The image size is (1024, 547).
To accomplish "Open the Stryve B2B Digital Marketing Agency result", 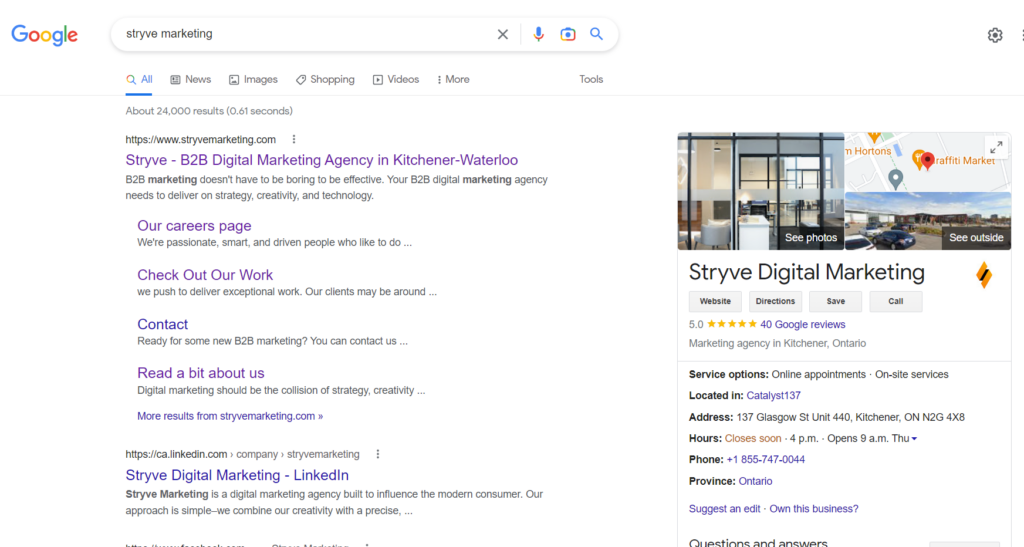I will pyautogui.click(x=321, y=160).
